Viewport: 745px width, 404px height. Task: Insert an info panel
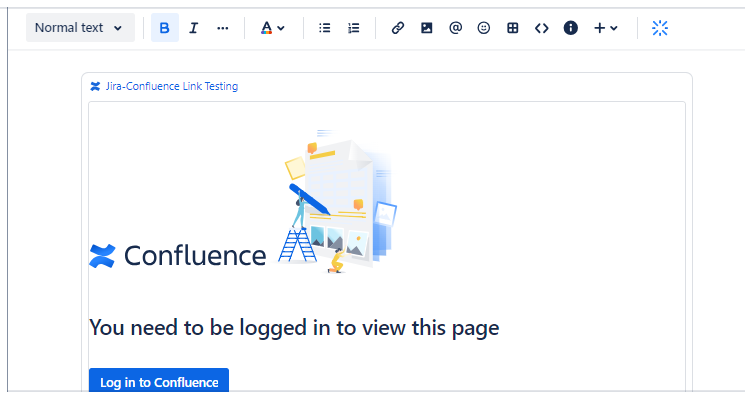571,28
